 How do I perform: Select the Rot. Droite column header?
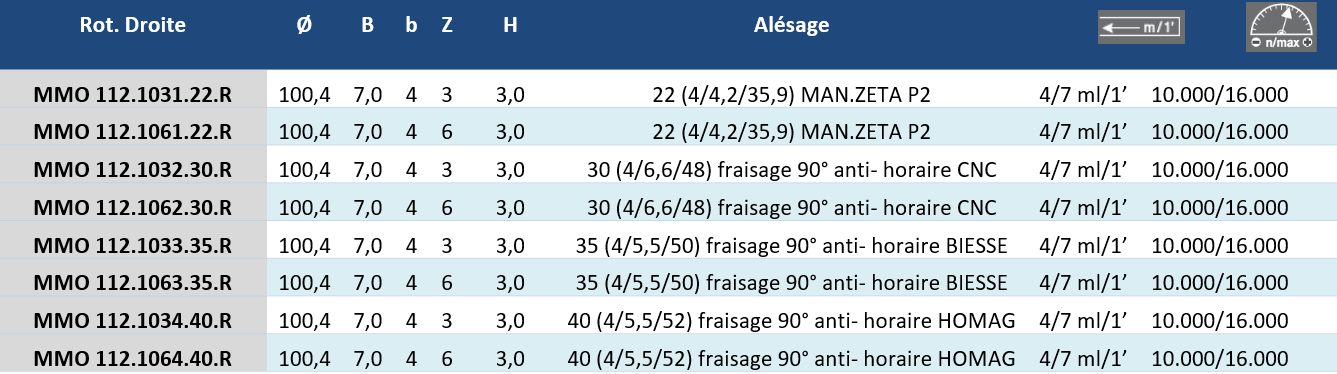pyautogui.click(x=133, y=26)
